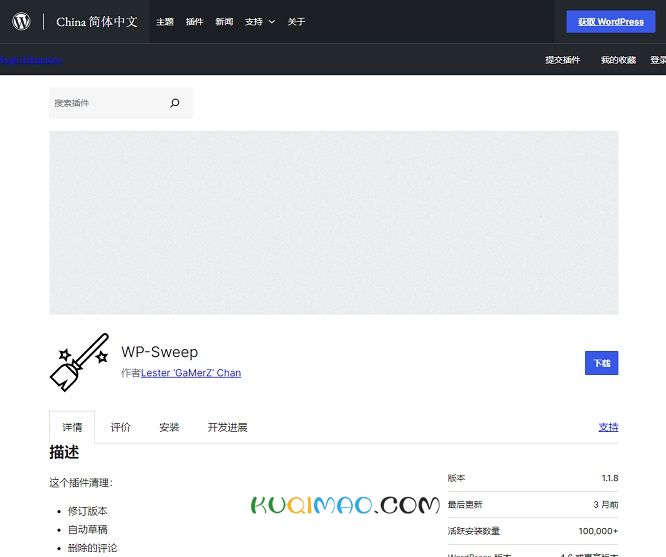The width and height of the screenshot is (666, 557).
Task: Open the 主题 menu item
Action: click(x=165, y=22)
